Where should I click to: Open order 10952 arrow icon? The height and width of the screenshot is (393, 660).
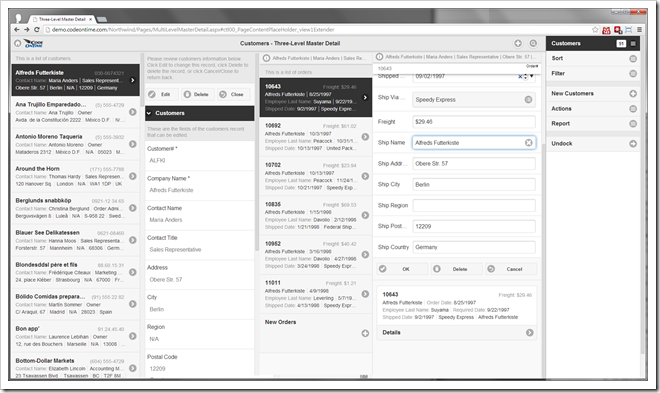(365, 255)
